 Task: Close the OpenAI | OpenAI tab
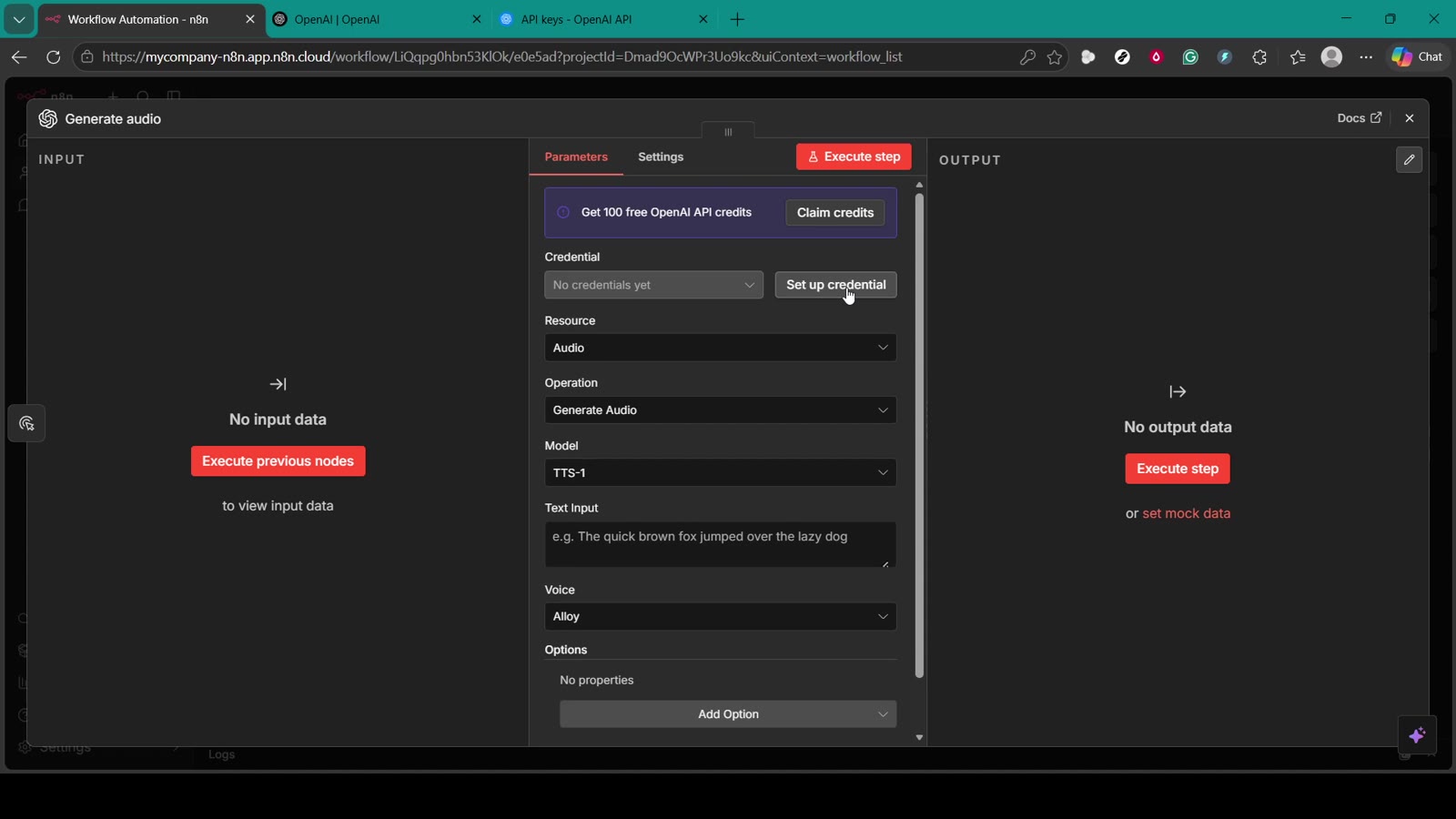[x=476, y=19]
